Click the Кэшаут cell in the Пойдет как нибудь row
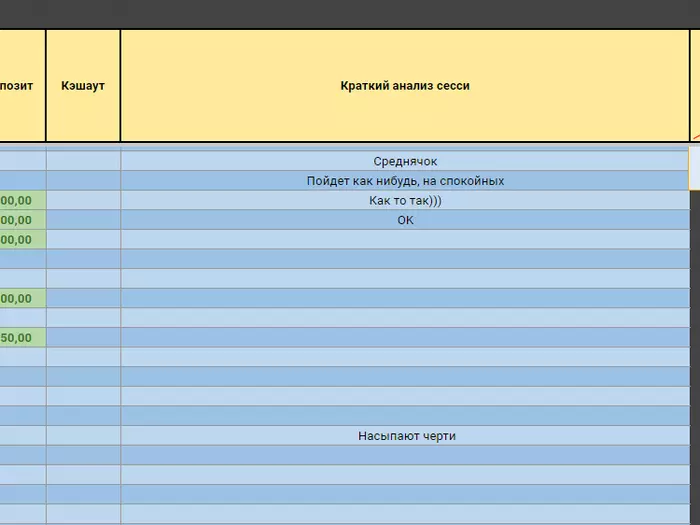The width and height of the screenshot is (700, 525). pos(83,181)
